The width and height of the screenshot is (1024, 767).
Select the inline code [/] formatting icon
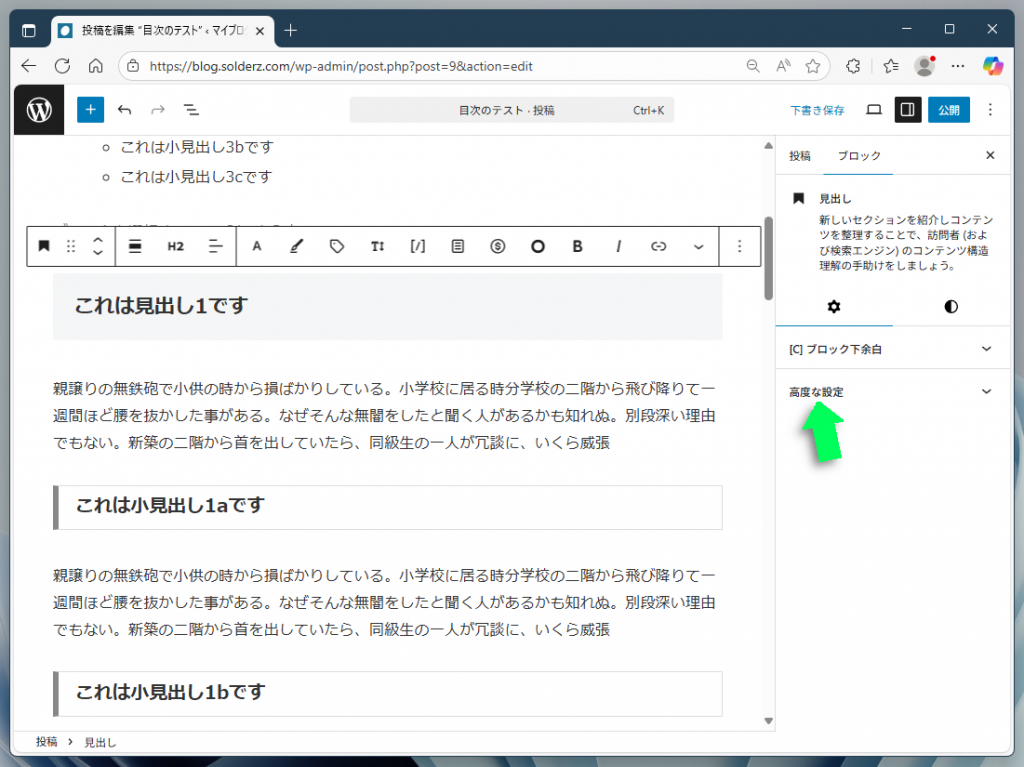coord(417,246)
